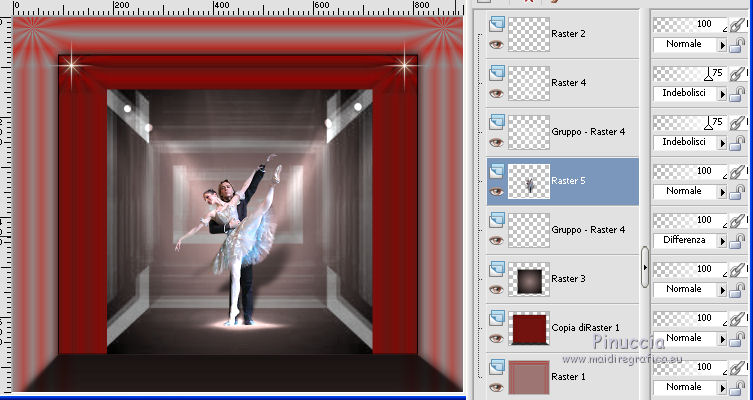Hide the Indebolisci Gruppo - Raster 4 layer
Image resolution: width=753 pixels, height=400 pixels.
coord(496,143)
